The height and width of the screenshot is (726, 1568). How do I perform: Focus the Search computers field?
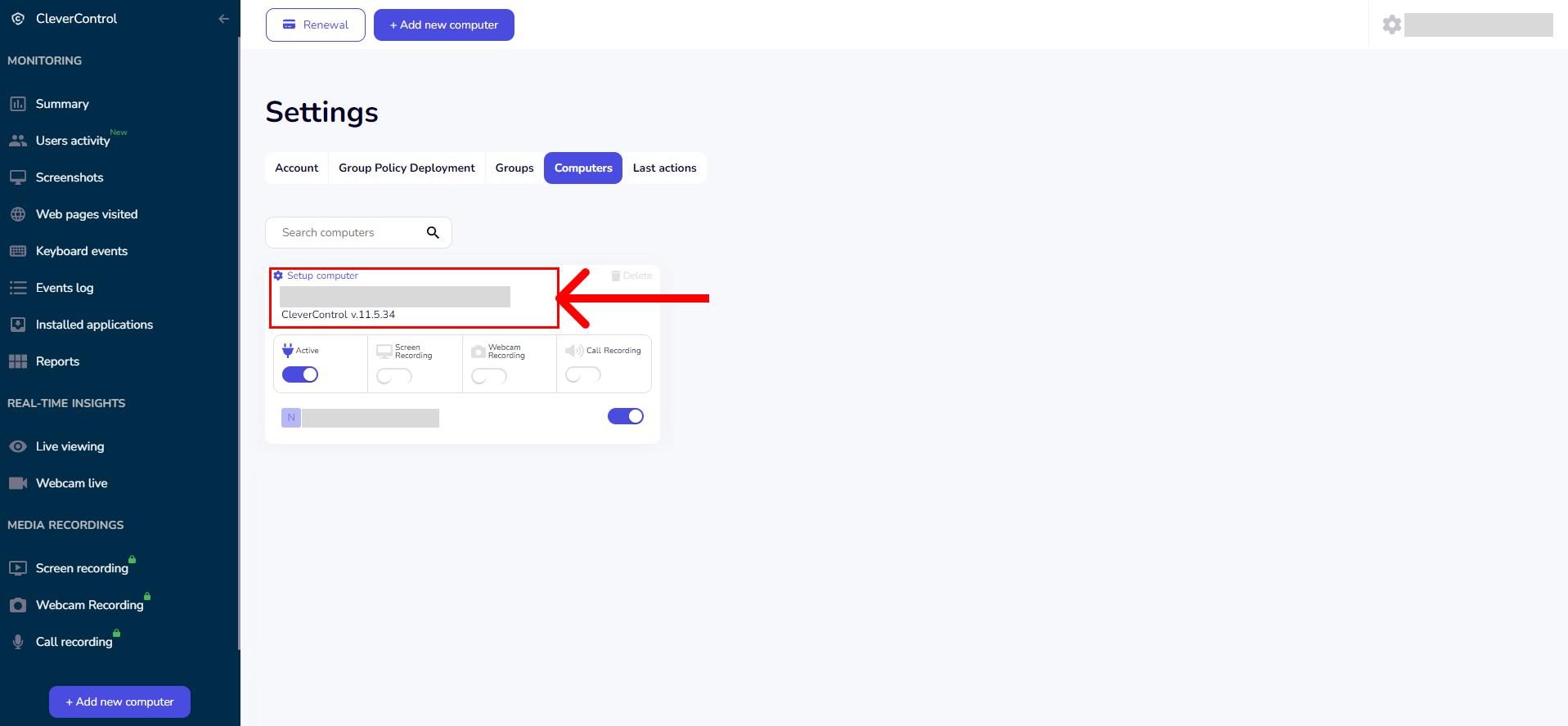358,233
